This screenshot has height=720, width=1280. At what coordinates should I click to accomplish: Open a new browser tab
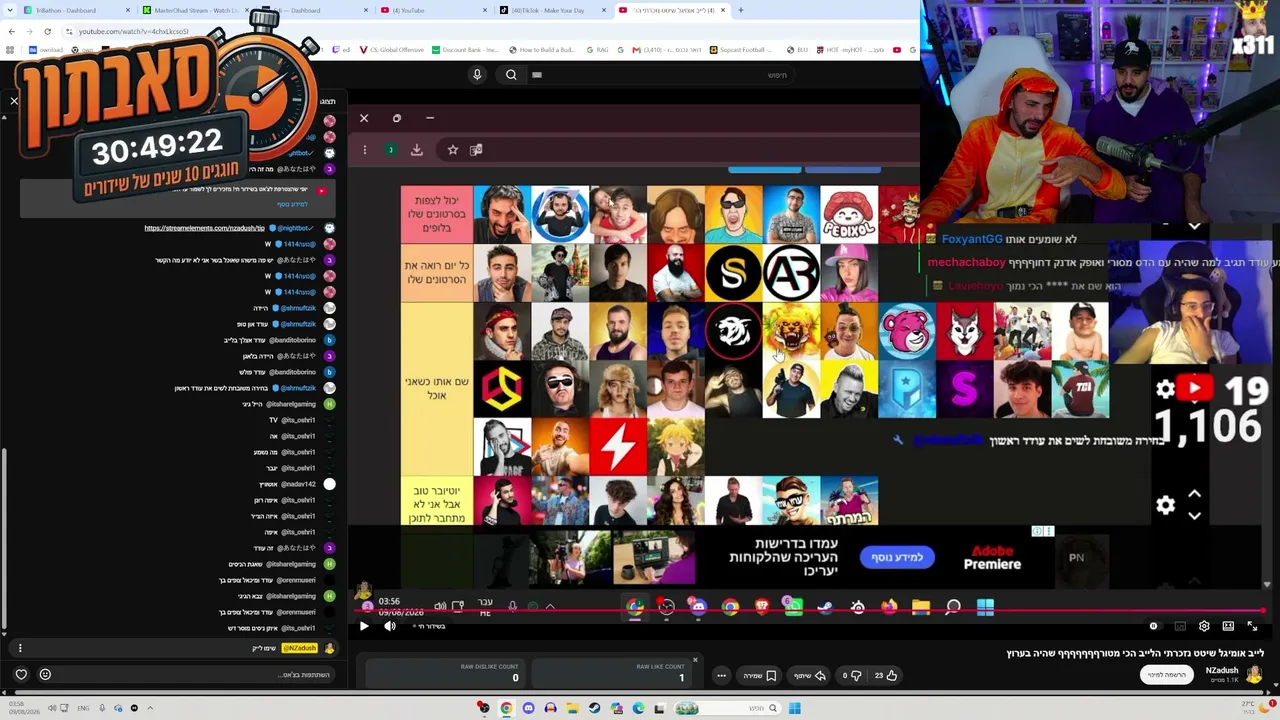[x=740, y=10]
